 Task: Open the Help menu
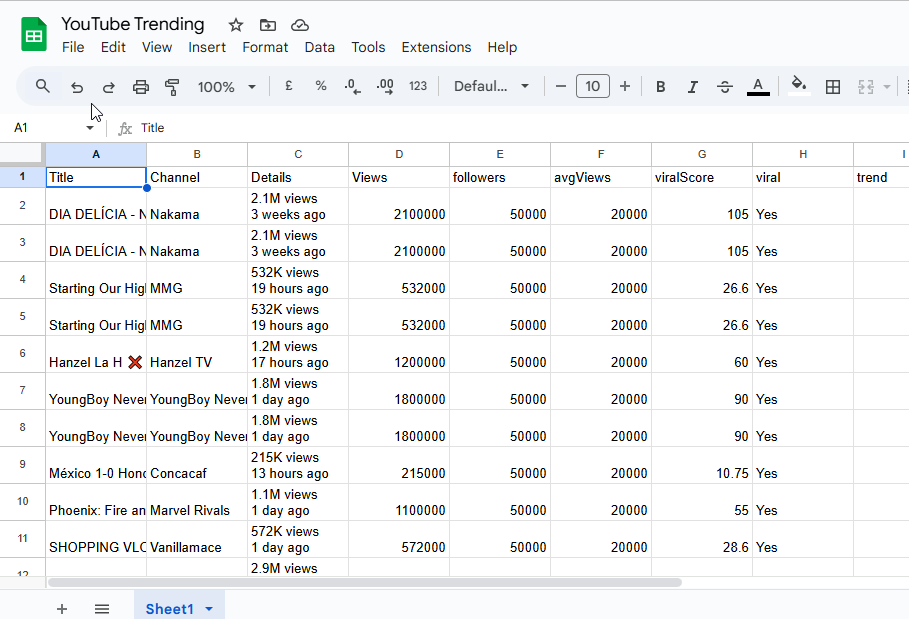[x=502, y=47]
